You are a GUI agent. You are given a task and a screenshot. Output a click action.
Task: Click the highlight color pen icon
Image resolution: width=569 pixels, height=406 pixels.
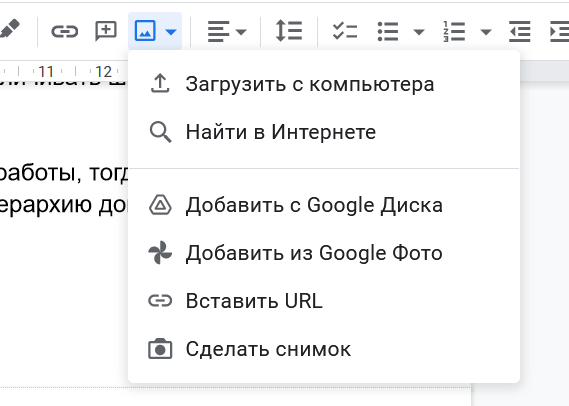pyautogui.click(x=10, y=30)
